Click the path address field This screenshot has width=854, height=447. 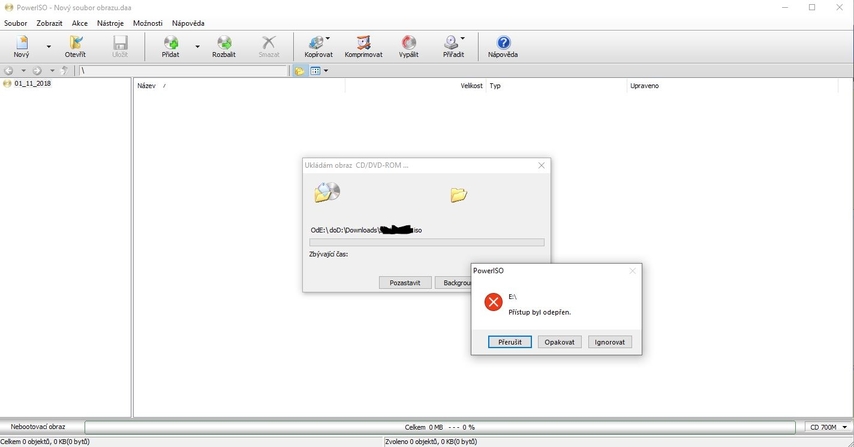(x=183, y=71)
